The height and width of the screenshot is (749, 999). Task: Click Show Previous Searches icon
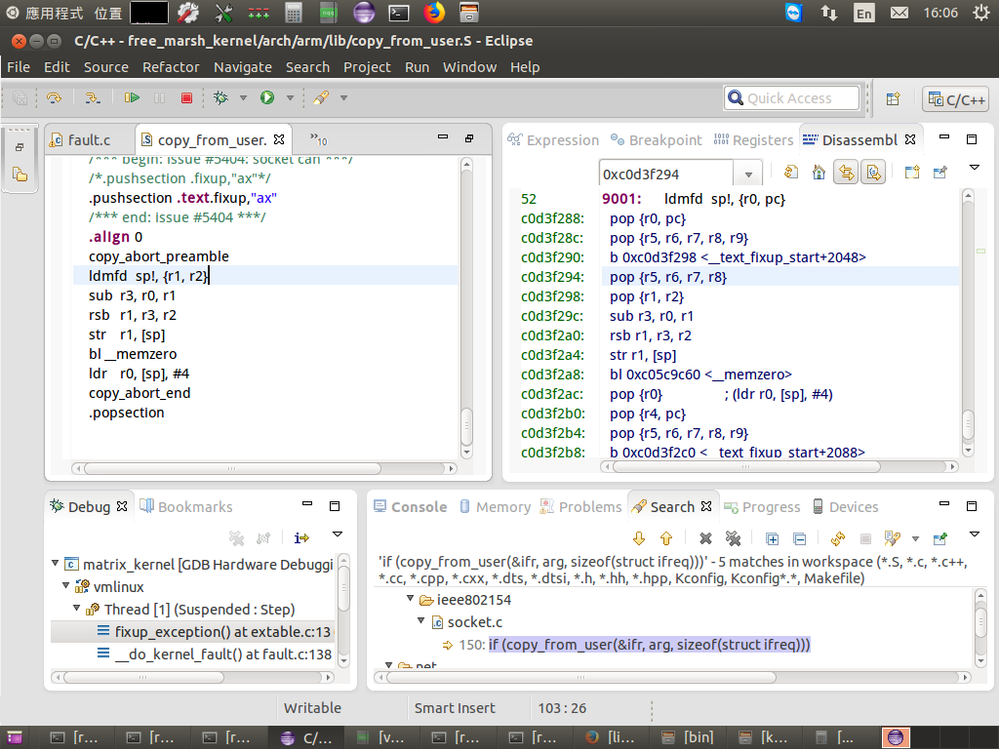(x=893, y=539)
